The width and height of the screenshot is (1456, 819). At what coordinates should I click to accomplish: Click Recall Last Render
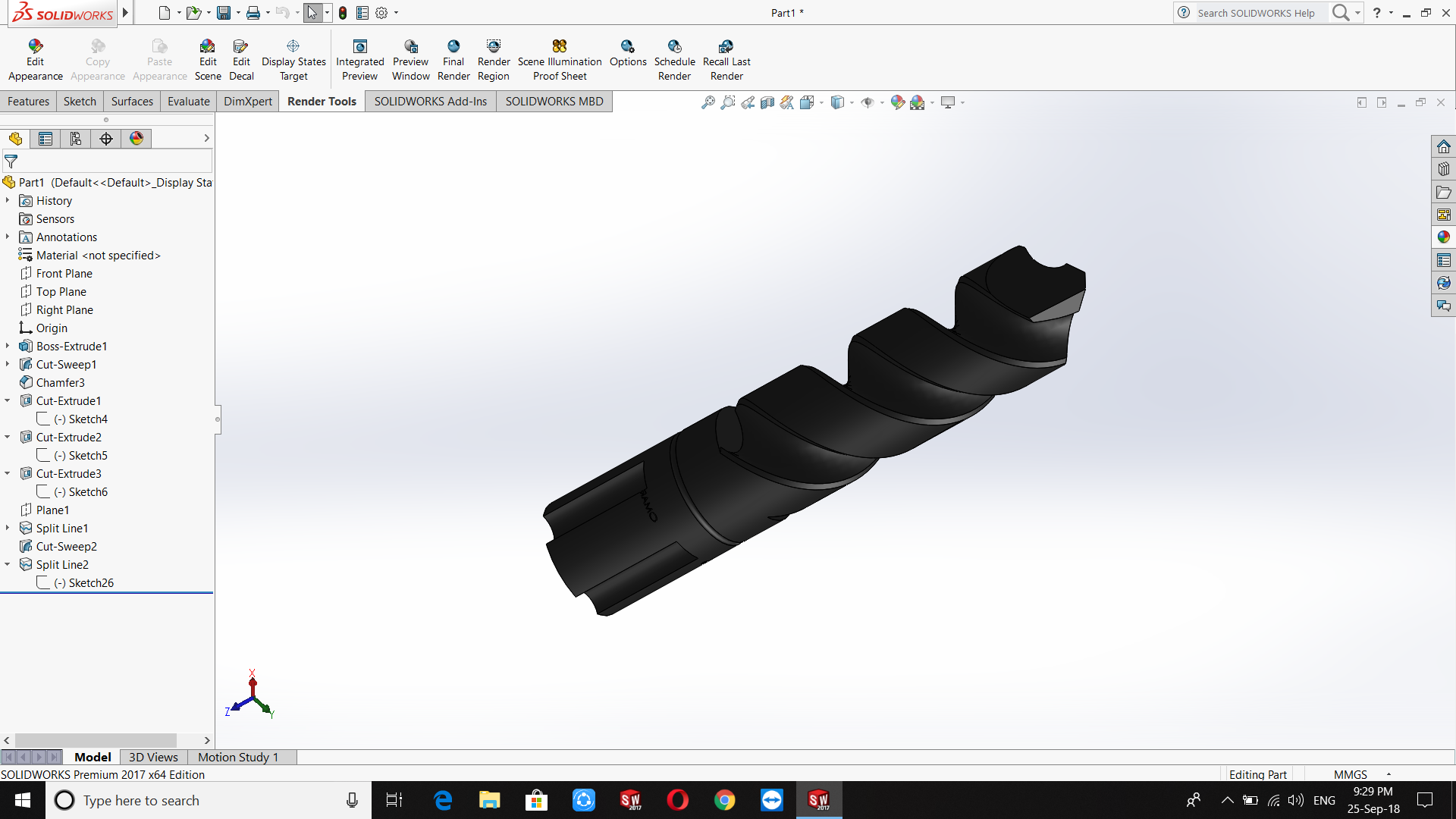point(726,60)
